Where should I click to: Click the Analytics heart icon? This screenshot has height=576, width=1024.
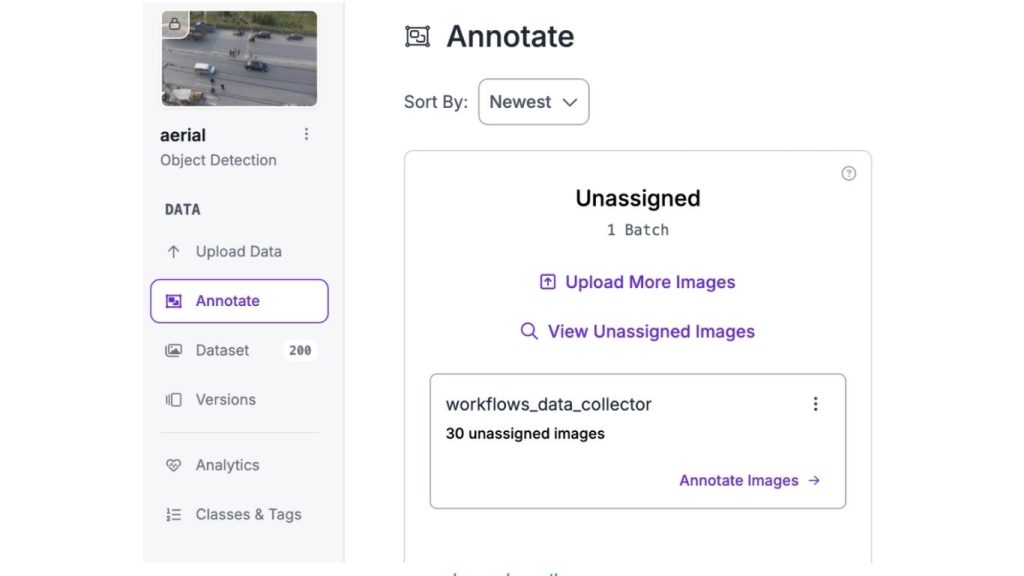pyautogui.click(x=174, y=465)
